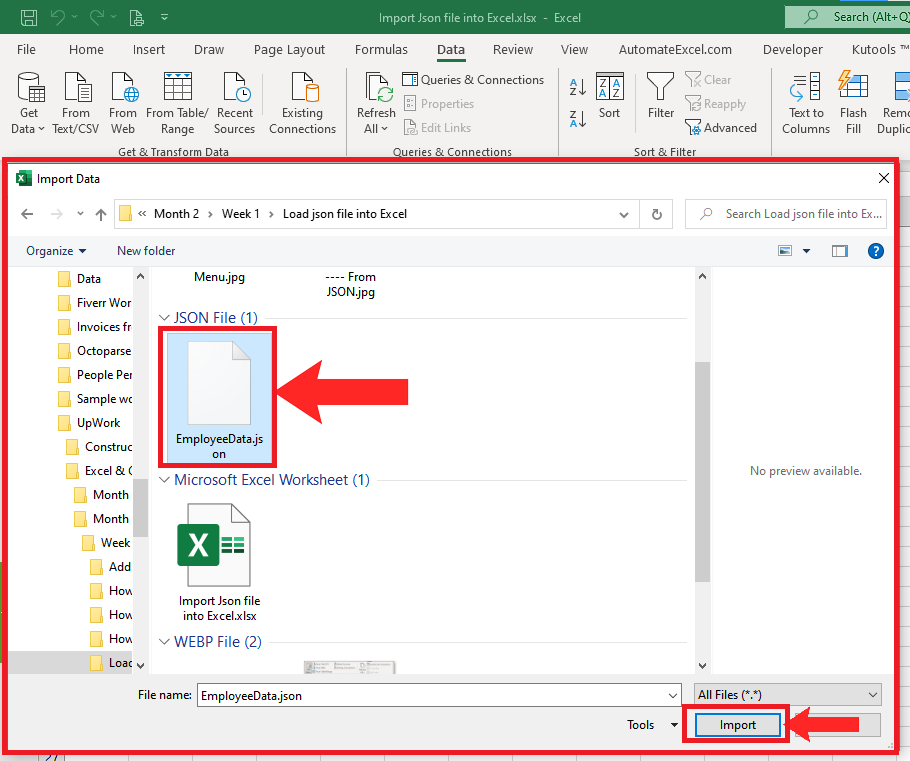Sort Z to A descending
The image size is (910, 761).
(577, 118)
